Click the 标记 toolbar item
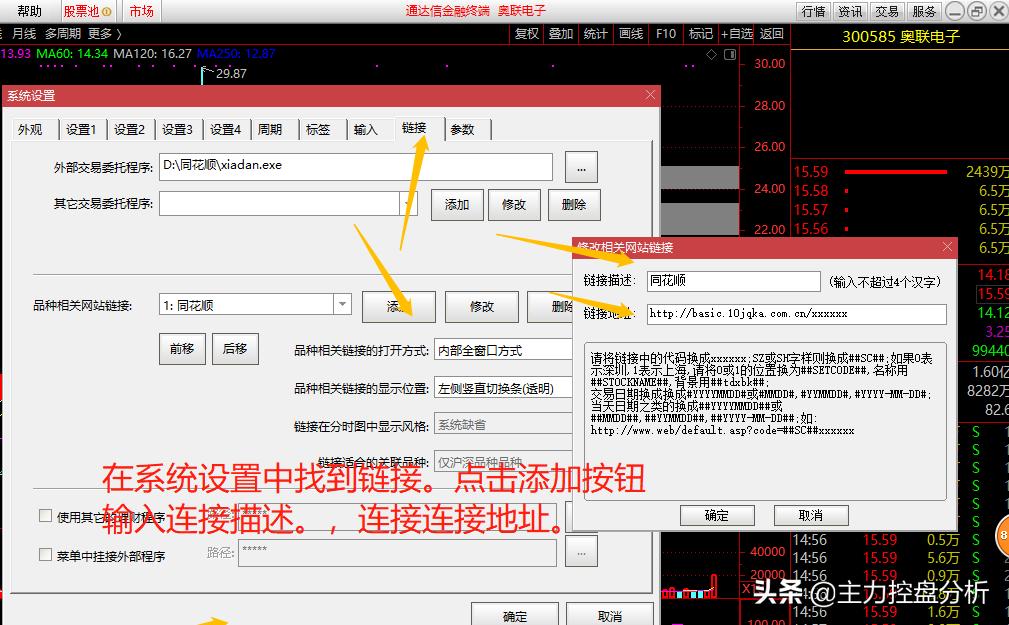 pos(700,33)
